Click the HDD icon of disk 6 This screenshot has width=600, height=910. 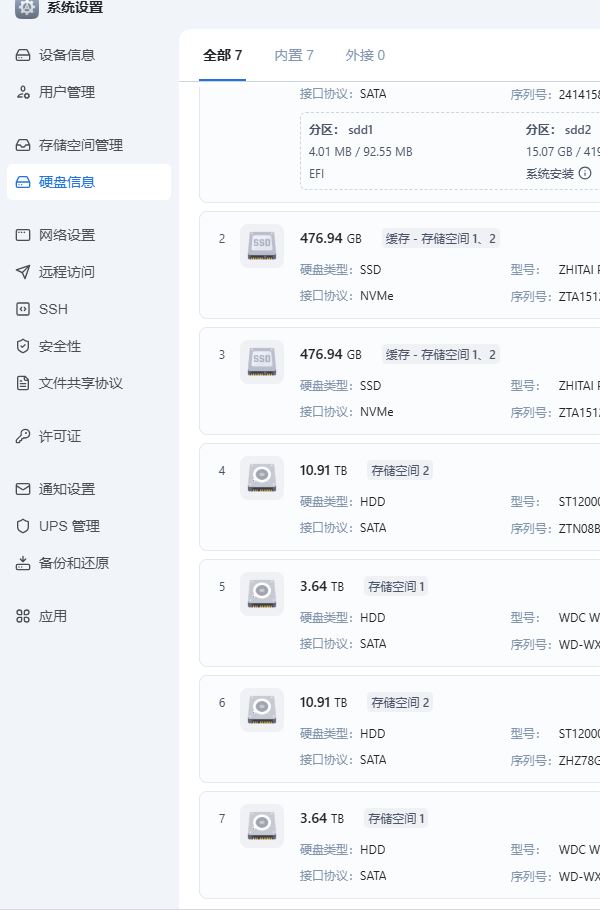coord(262,710)
